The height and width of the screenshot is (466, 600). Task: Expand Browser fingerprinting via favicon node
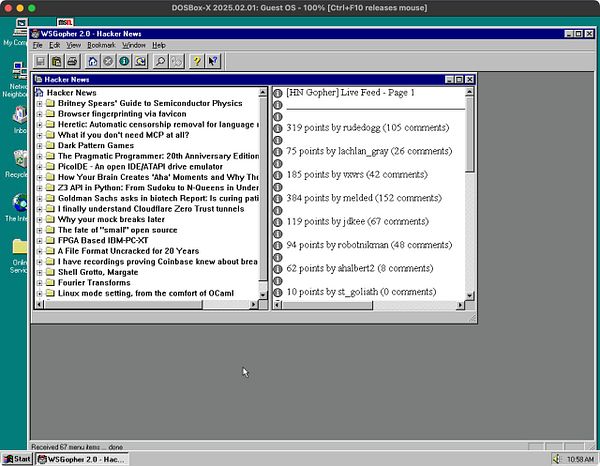[x=39, y=114]
